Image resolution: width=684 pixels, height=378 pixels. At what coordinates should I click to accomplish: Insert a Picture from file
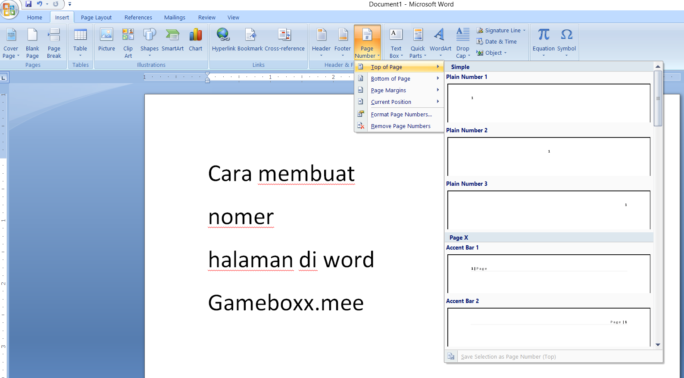(x=106, y=40)
